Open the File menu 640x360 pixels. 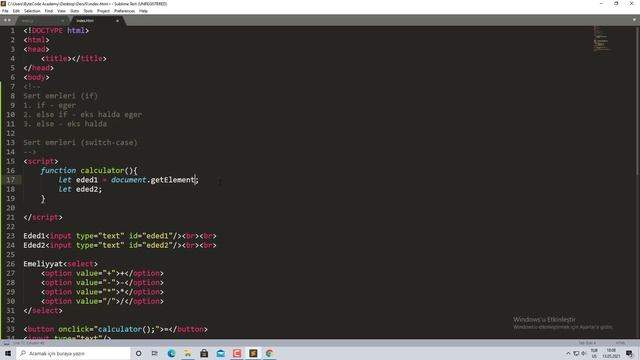tap(5, 11)
